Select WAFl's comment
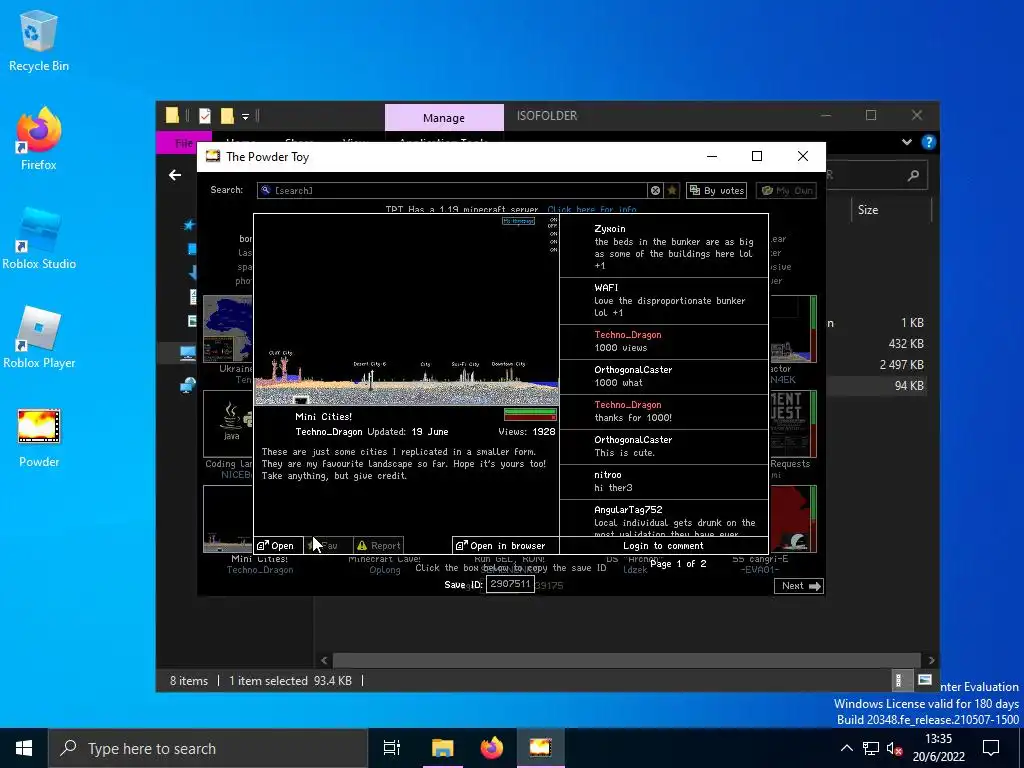Viewport: 1024px width, 768px height. pos(664,300)
